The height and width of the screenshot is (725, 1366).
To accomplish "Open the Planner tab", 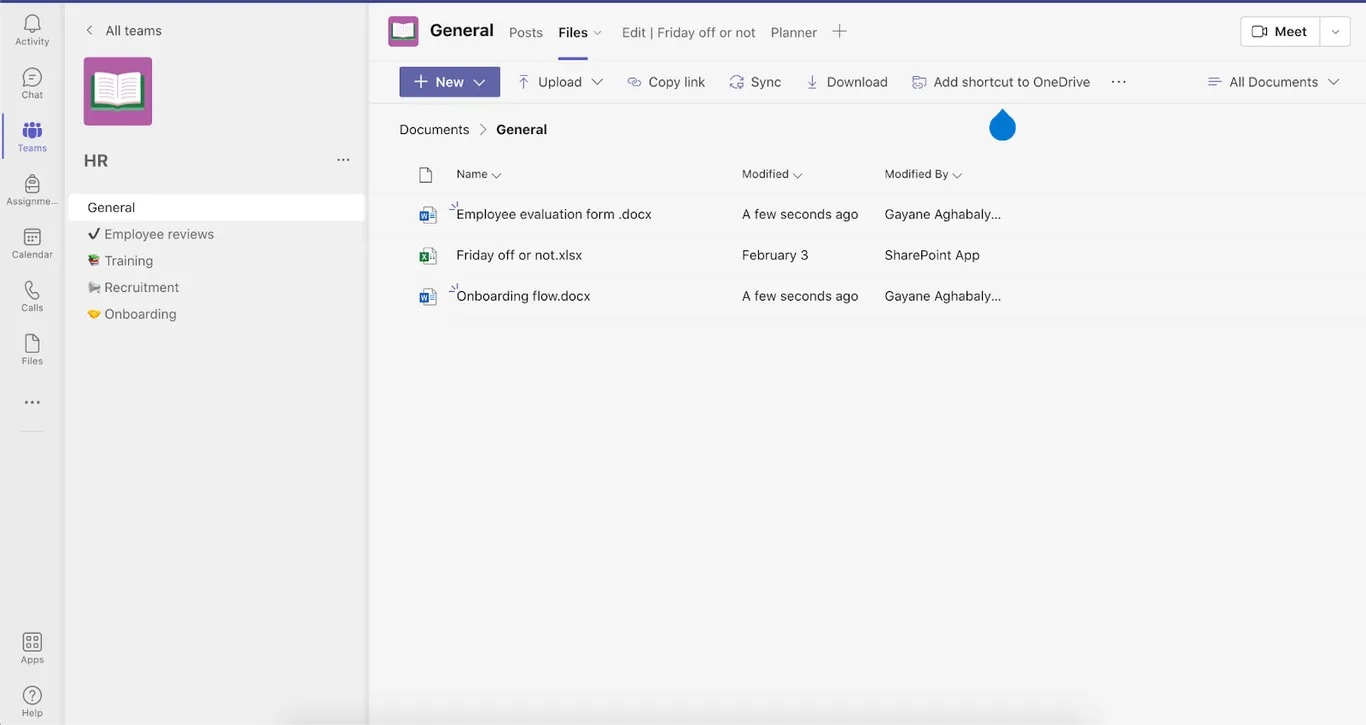I will click(794, 32).
